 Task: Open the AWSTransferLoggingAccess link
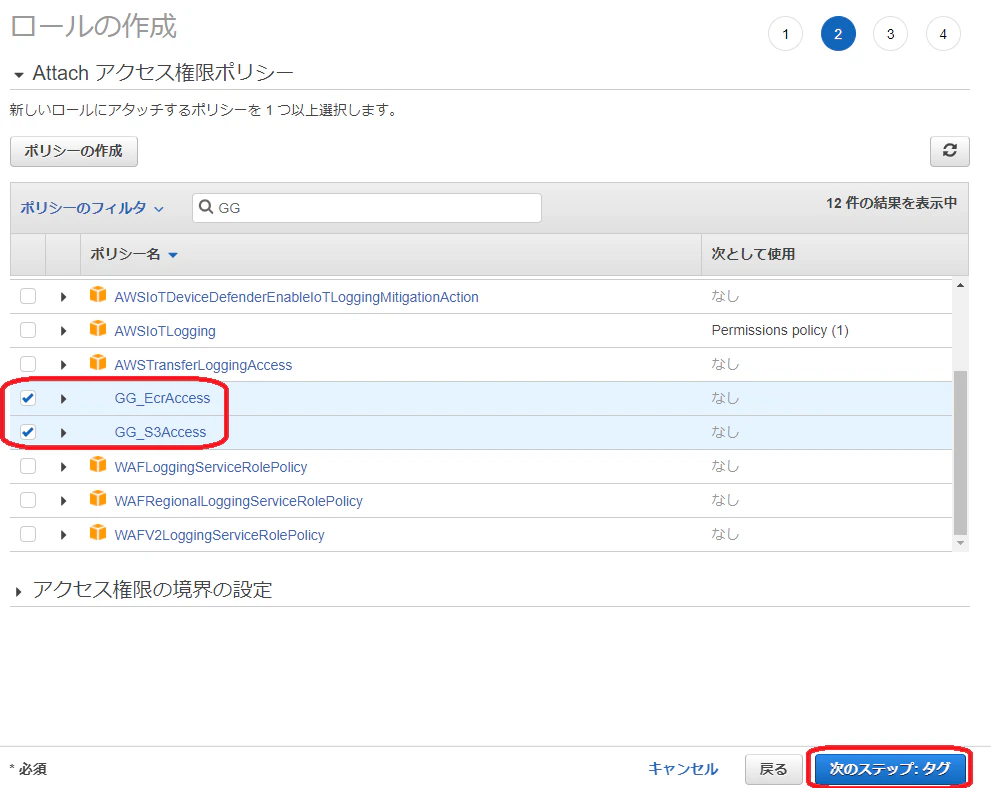(x=204, y=365)
